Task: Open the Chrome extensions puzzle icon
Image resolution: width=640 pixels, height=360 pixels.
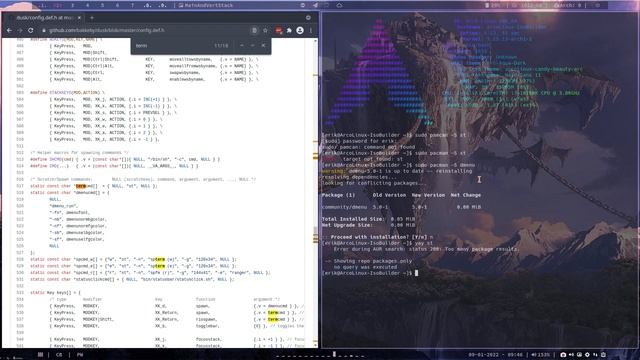Action: pyautogui.click(x=289, y=30)
